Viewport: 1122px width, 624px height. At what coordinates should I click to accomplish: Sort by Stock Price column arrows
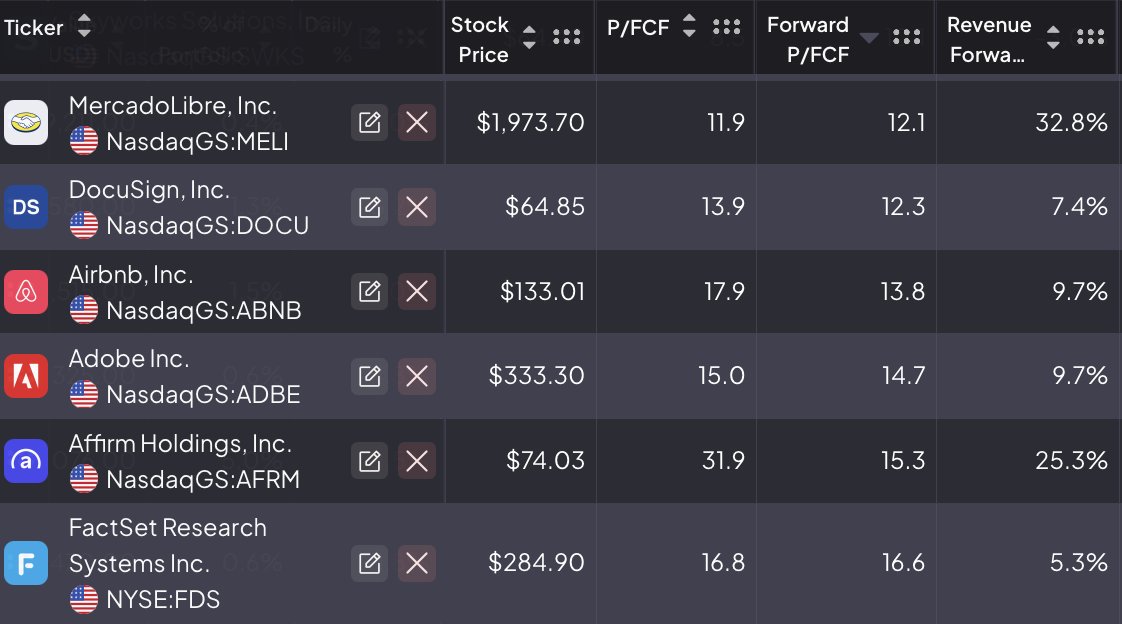[x=530, y=37]
